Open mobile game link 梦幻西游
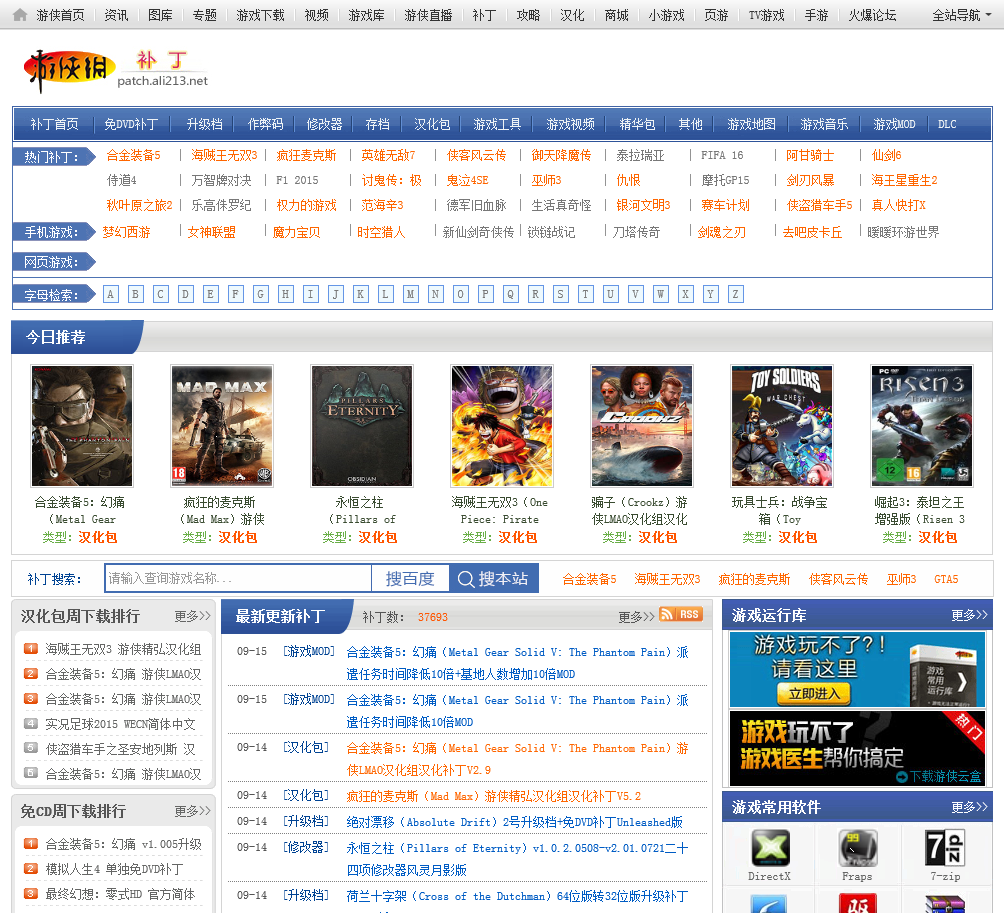The width and height of the screenshot is (1004, 913). coord(127,232)
